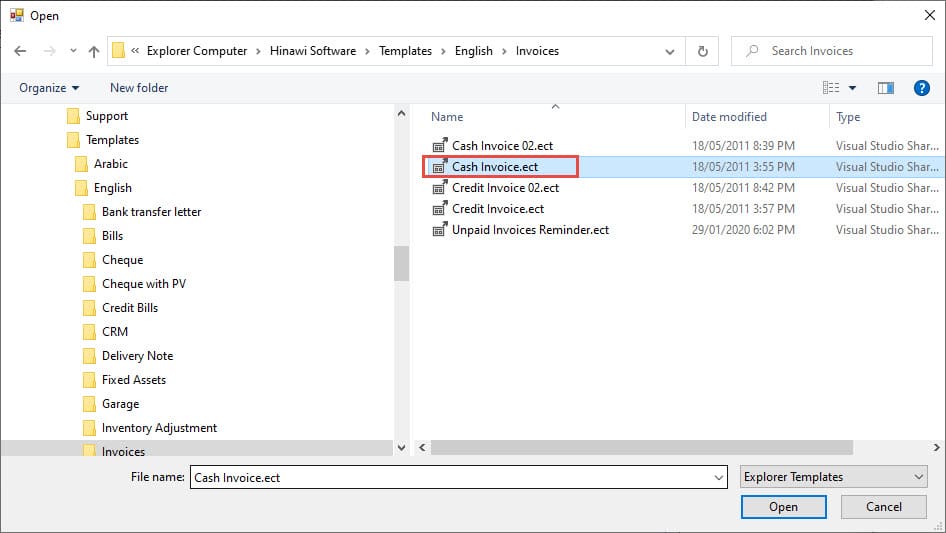Click the Search Invoices field
The image size is (946, 533).
pos(831,51)
